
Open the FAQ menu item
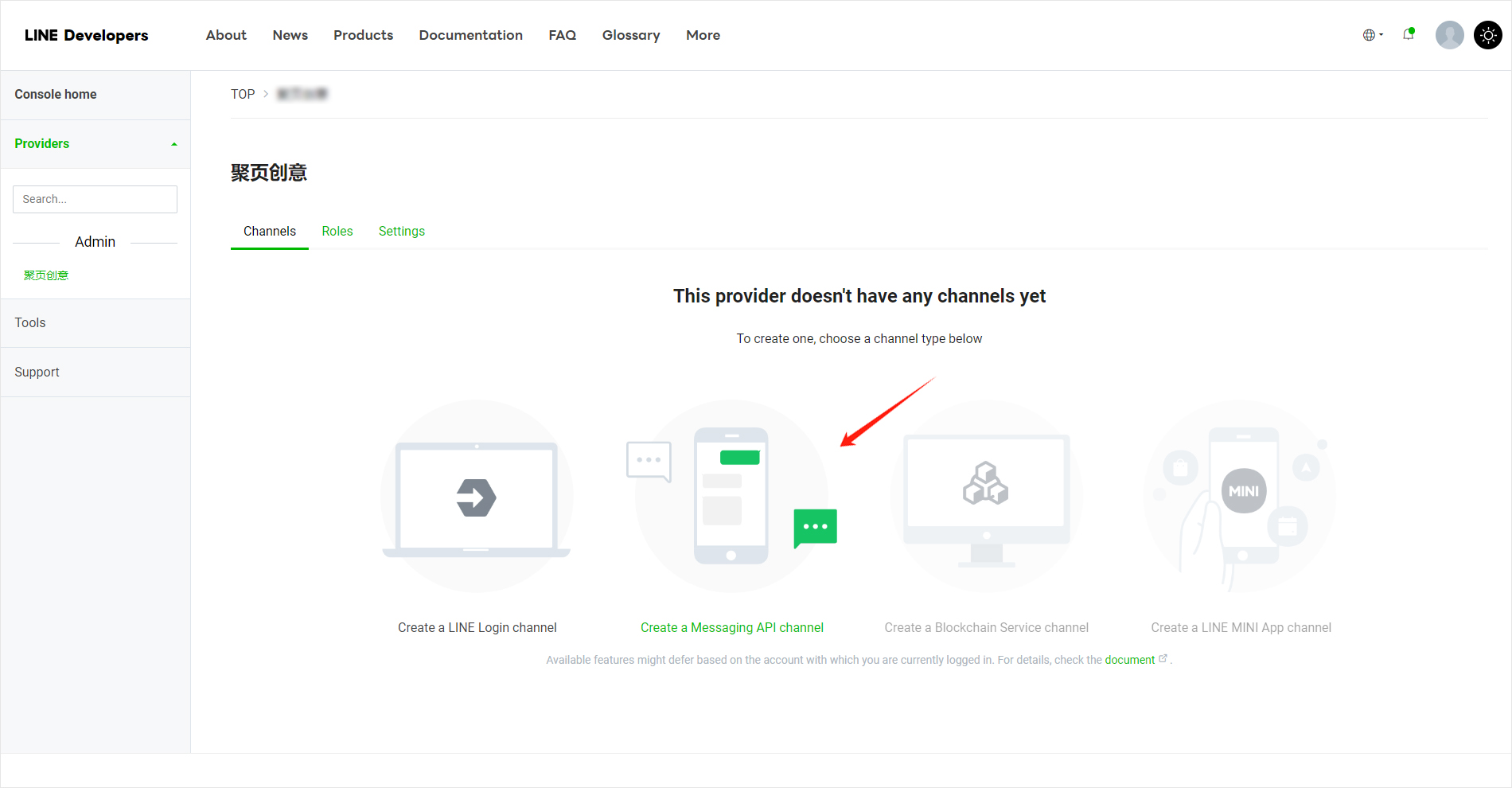tap(562, 35)
